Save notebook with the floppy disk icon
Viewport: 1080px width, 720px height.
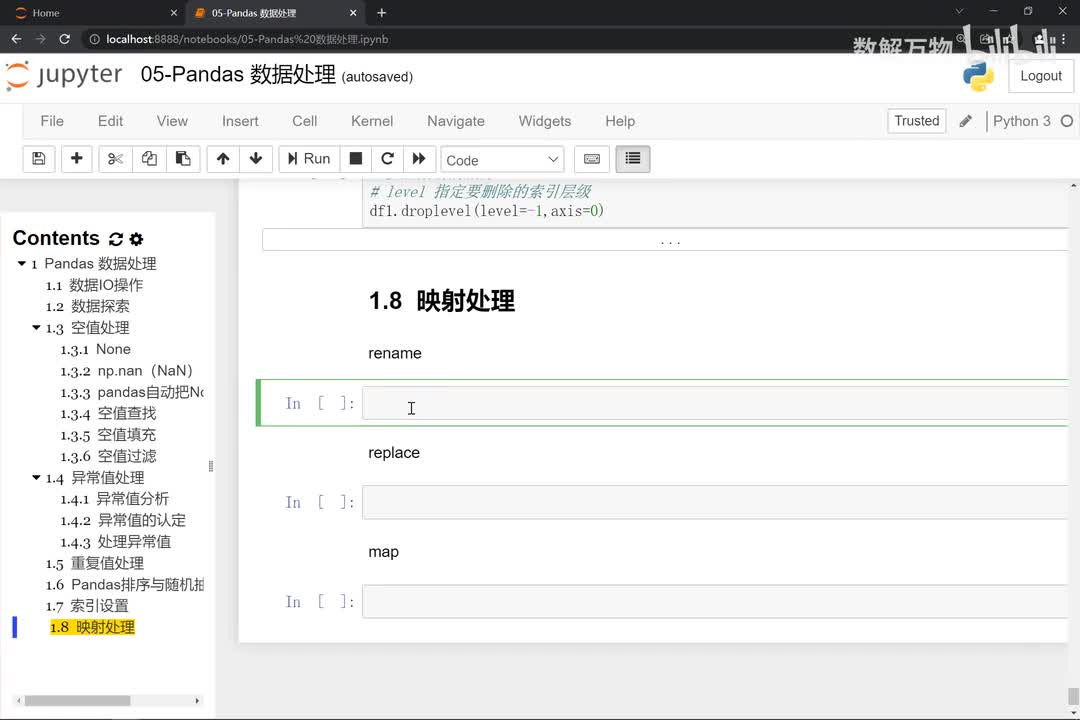39,159
